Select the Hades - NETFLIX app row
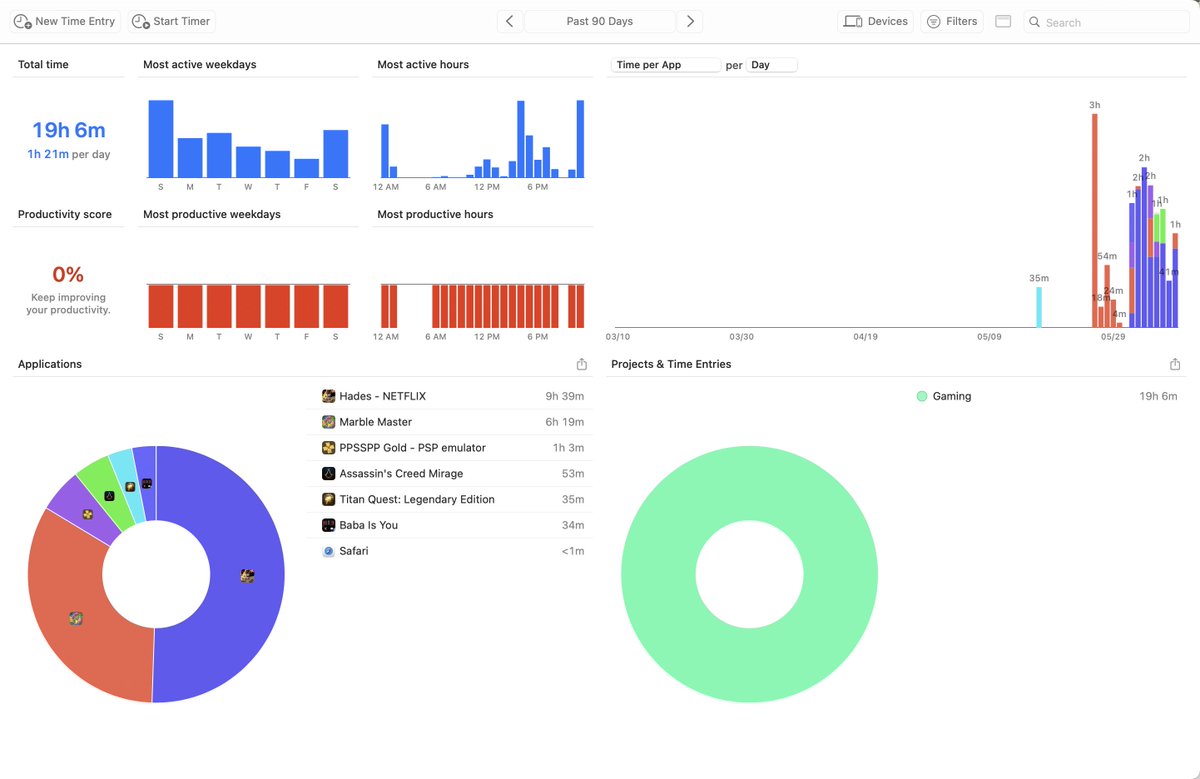 pyautogui.click(x=452, y=396)
